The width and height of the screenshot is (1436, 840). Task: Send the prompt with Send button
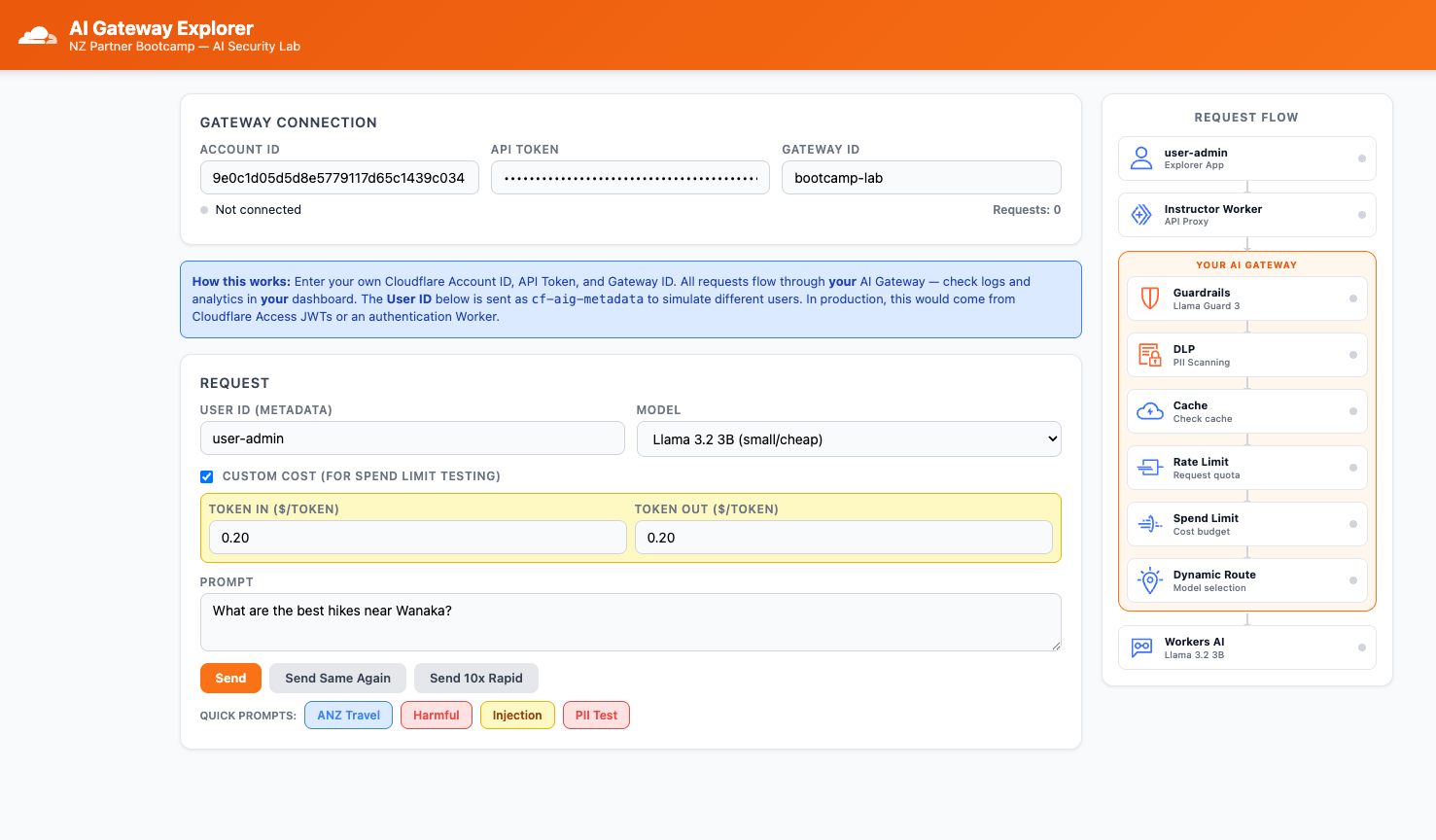pyautogui.click(x=230, y=678)
